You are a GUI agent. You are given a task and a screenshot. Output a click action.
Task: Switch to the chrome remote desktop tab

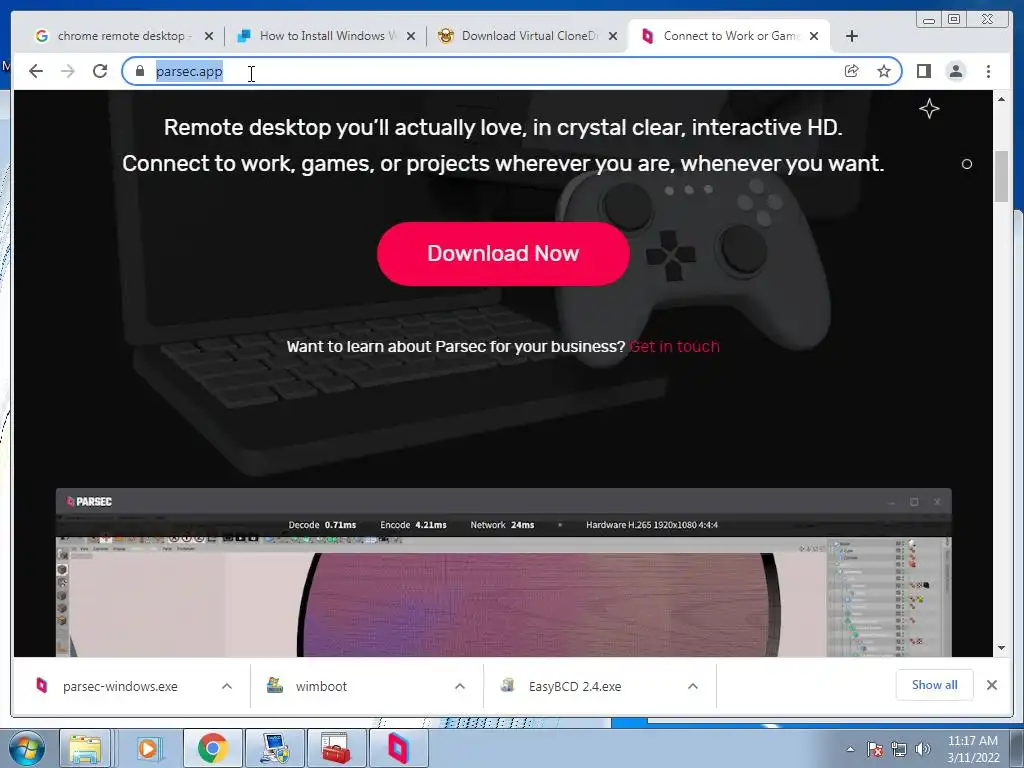point(124,36)
